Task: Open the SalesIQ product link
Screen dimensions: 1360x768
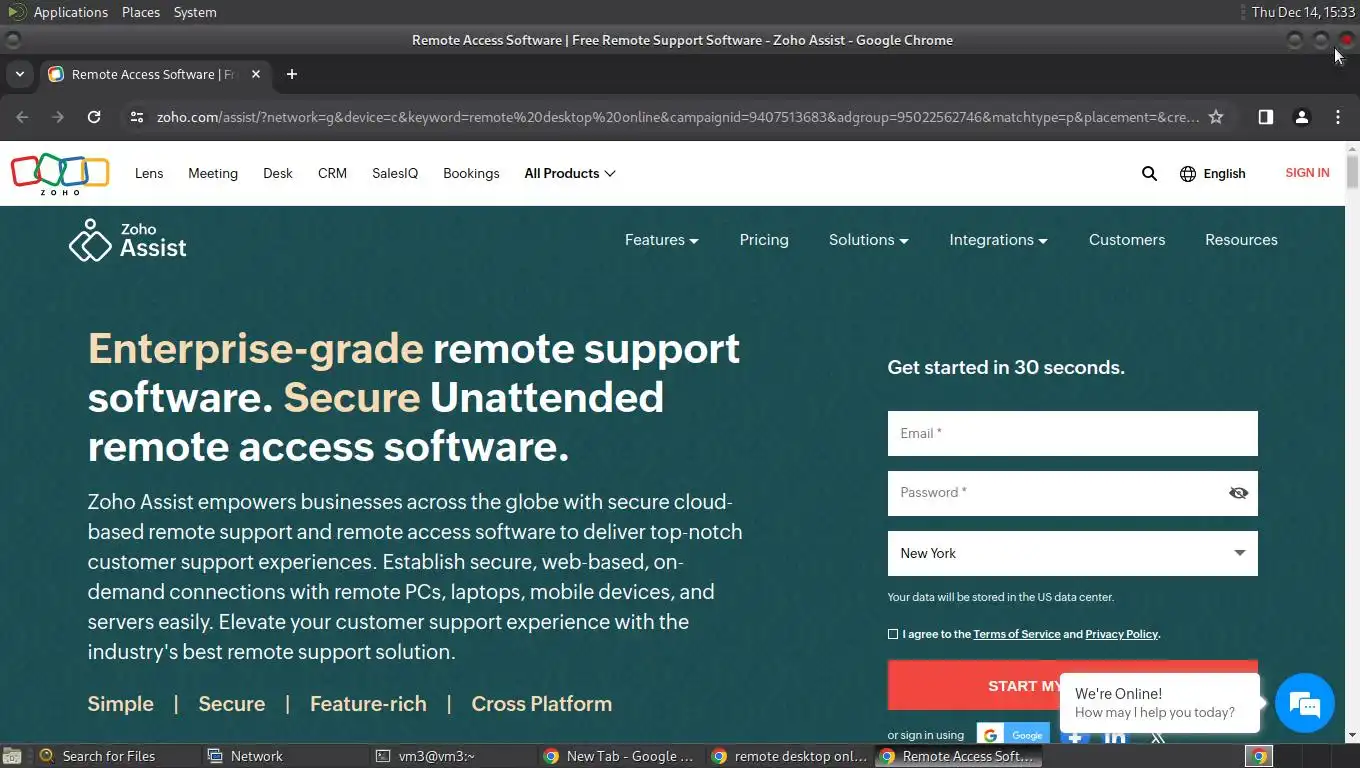Action: click(x=395, y=173)
